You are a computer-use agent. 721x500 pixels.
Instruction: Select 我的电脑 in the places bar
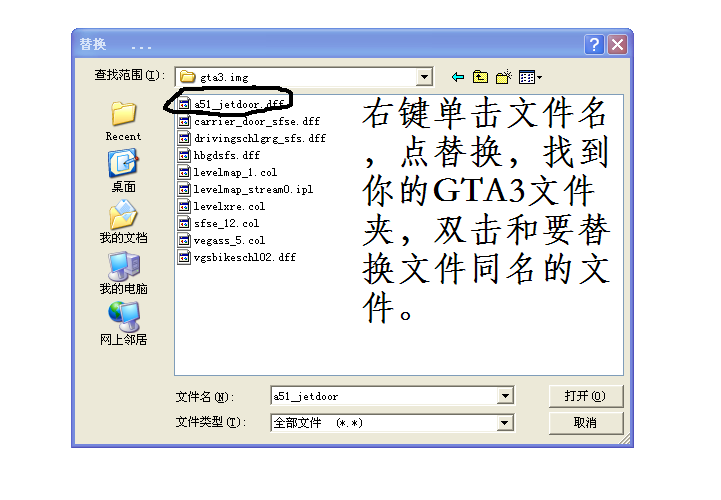coord(123,272)
